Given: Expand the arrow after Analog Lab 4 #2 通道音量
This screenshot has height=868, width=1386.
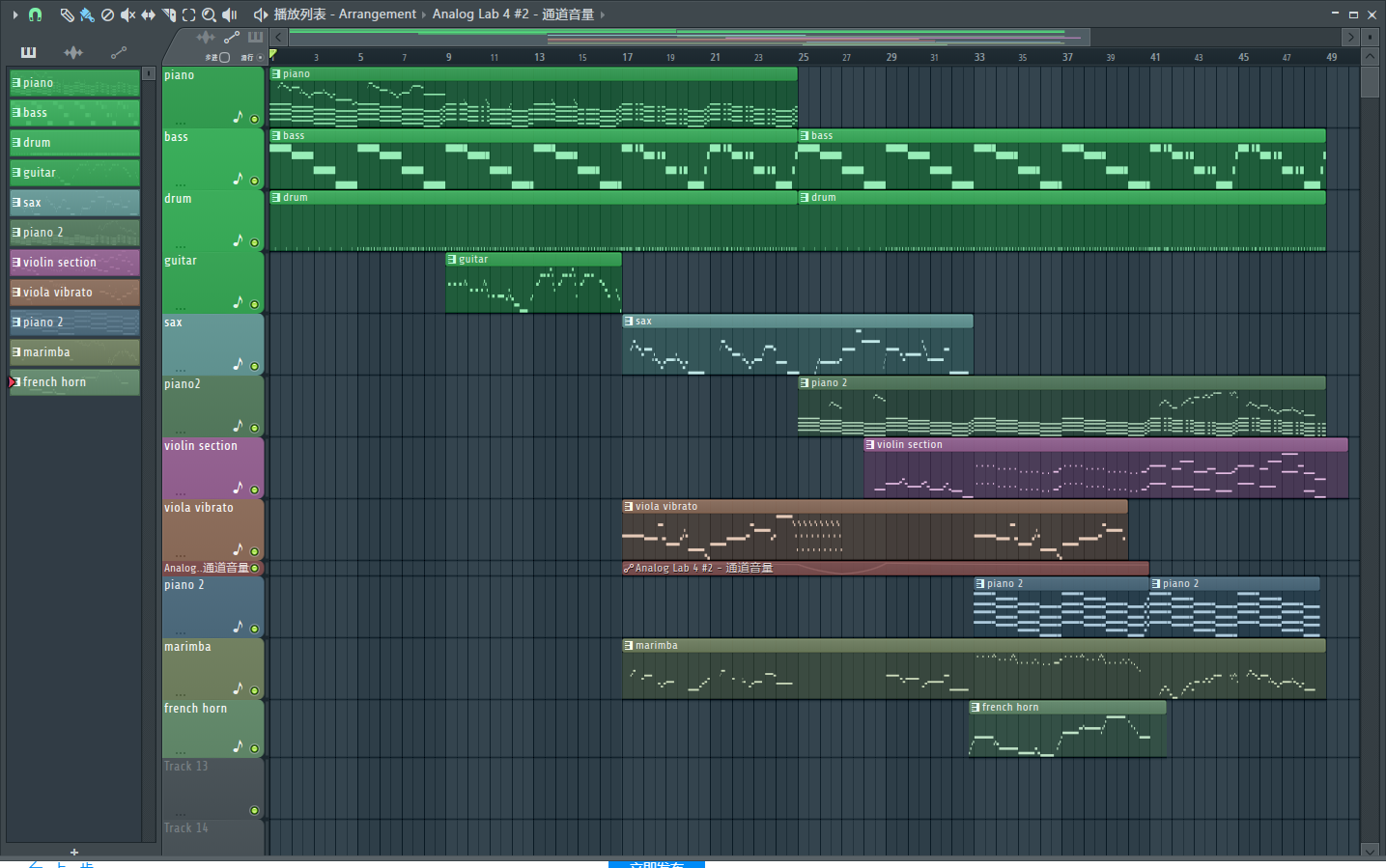Looking at the screenshot, I should tap(603, 14).
